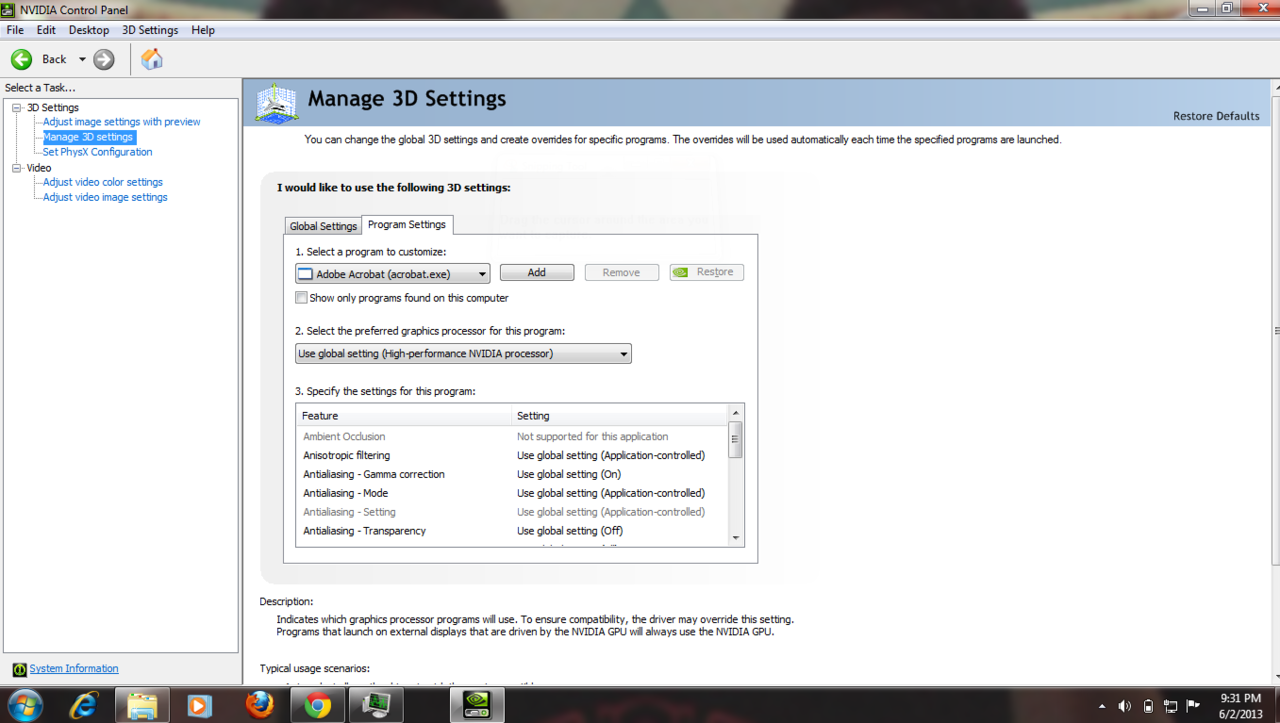
Task: Open 'Set PhysX Configuration' task
Action: (98, 152)
